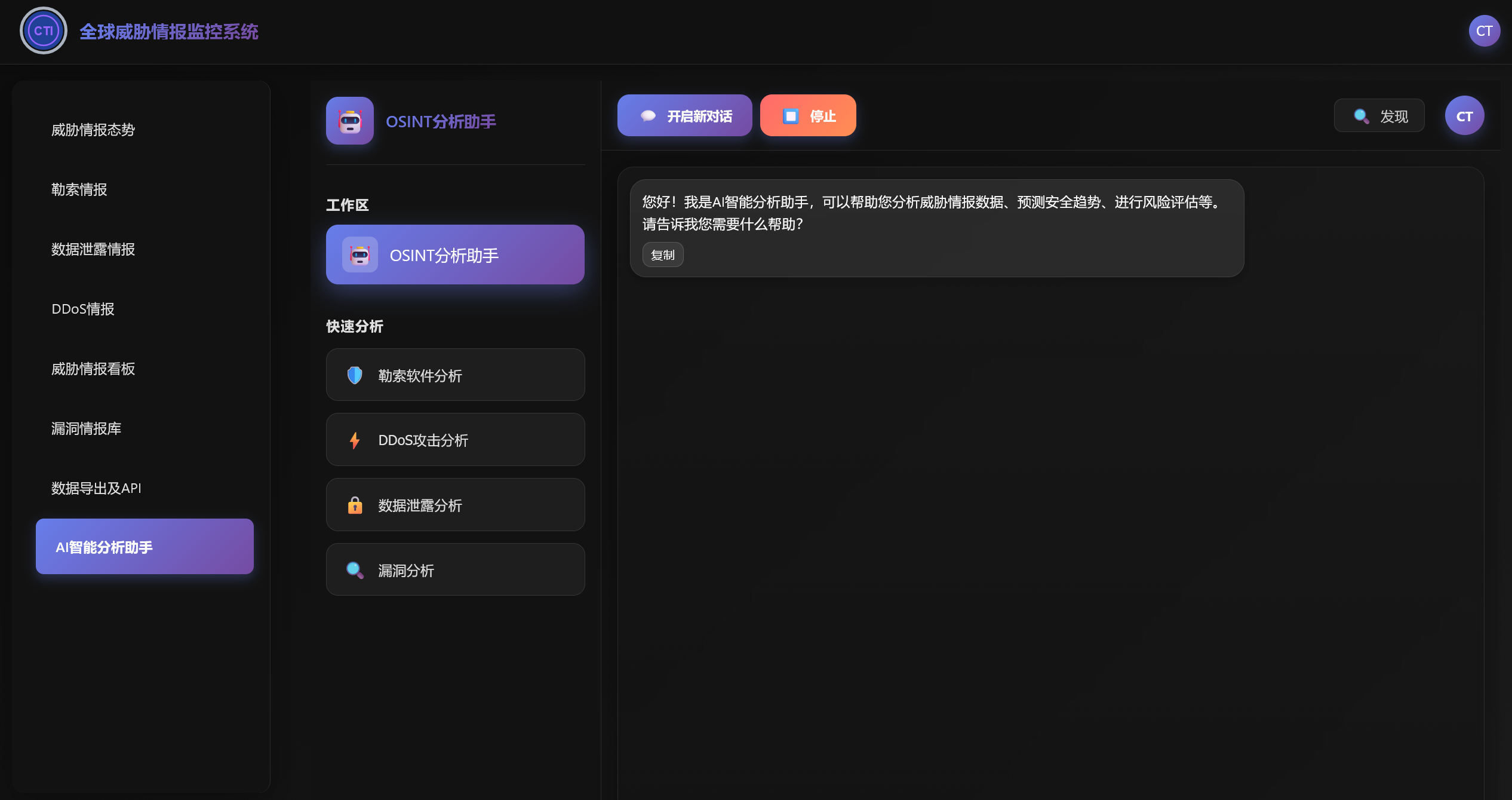This screenshot has width=1512, height=800.
Task: Open 漏洞情报库 from the sidebar
Action: coord(86,428)
